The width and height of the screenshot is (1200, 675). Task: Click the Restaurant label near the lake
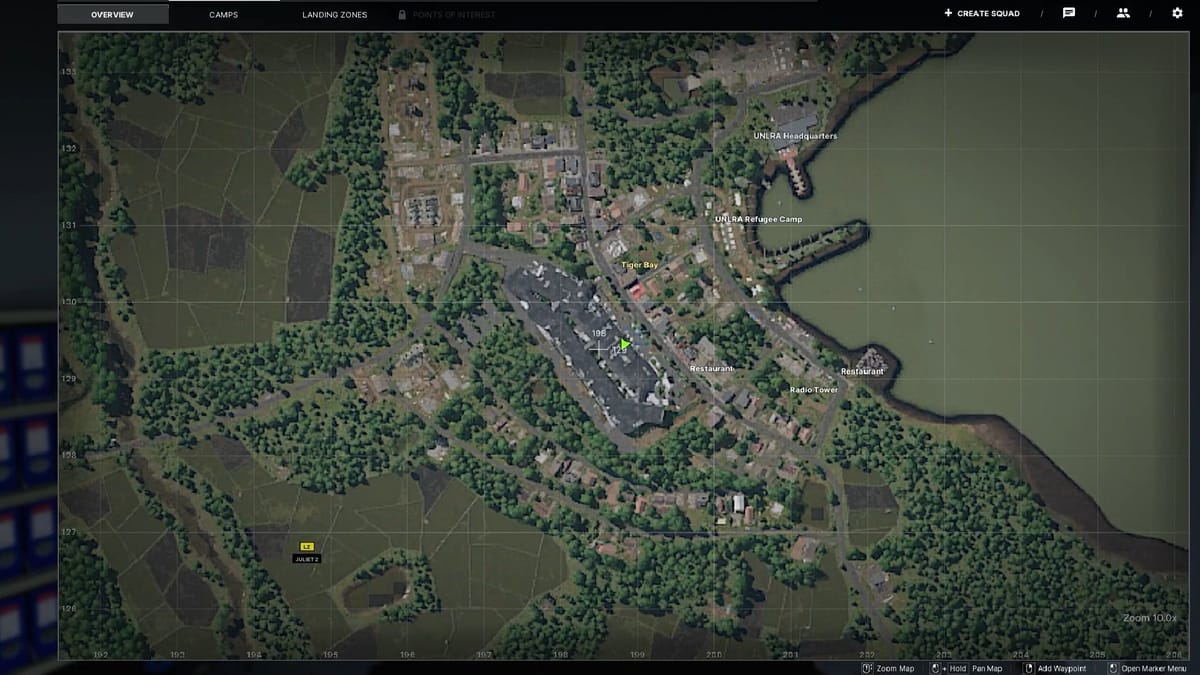pyautogui.click(x=862, y=371)
